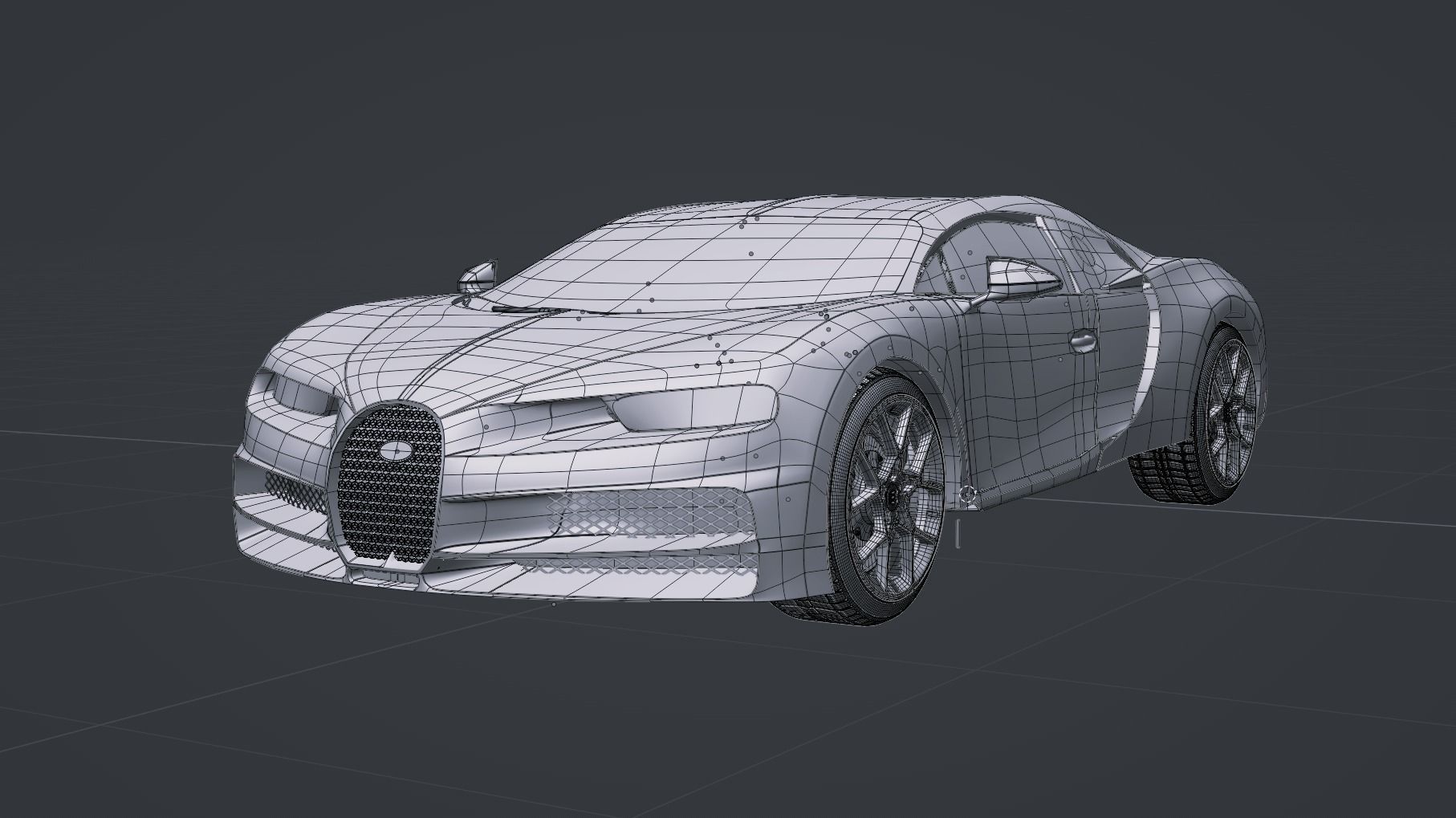Select the wide lower bumper mesh grille

pyautogui.click(x=650, y=515)
